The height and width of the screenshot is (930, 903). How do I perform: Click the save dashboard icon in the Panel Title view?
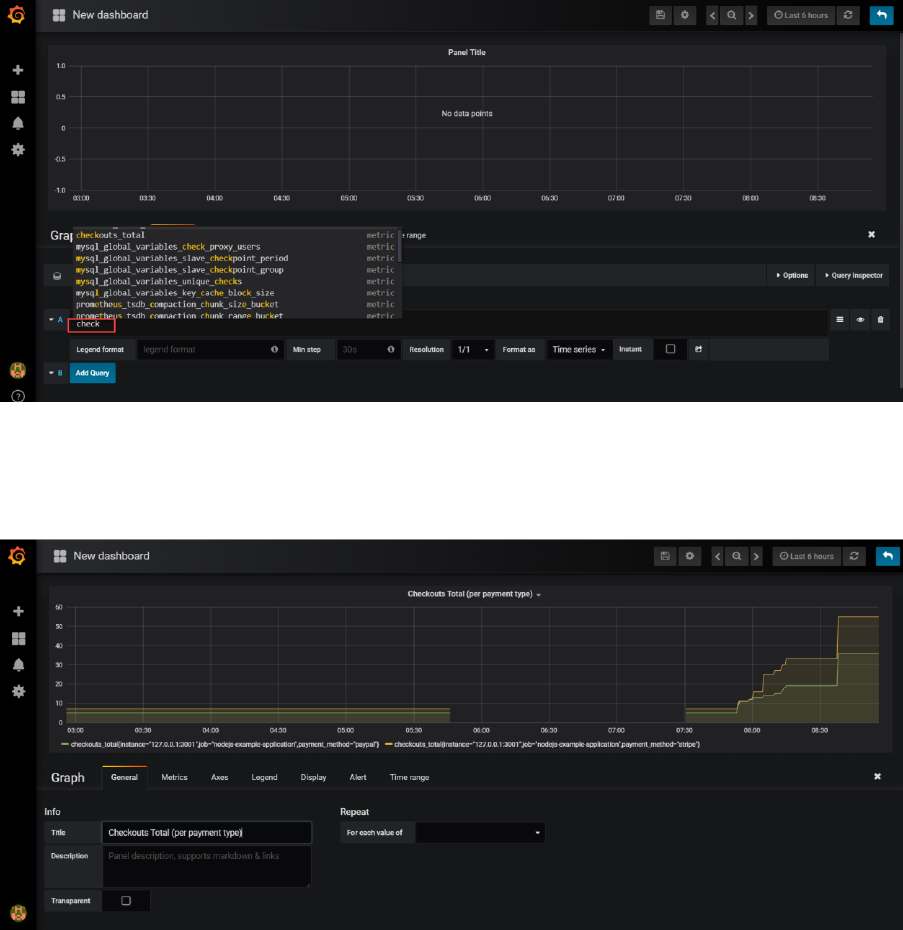[x=660, y=15]
